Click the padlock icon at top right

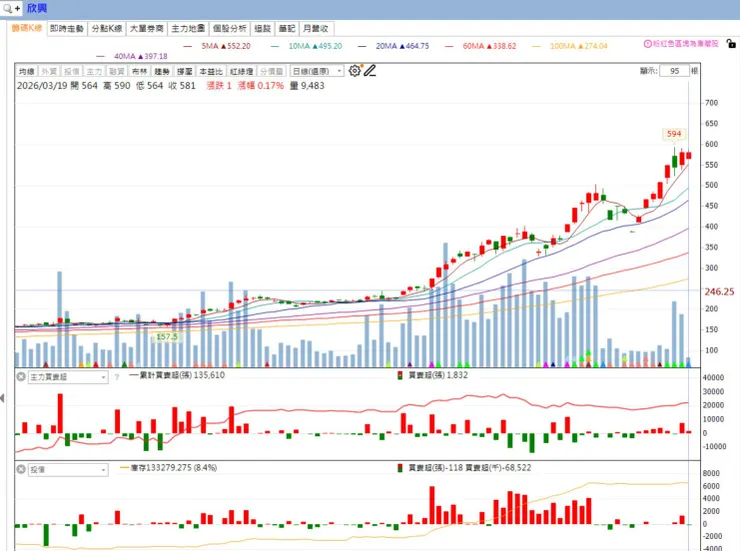coord(731,44)
